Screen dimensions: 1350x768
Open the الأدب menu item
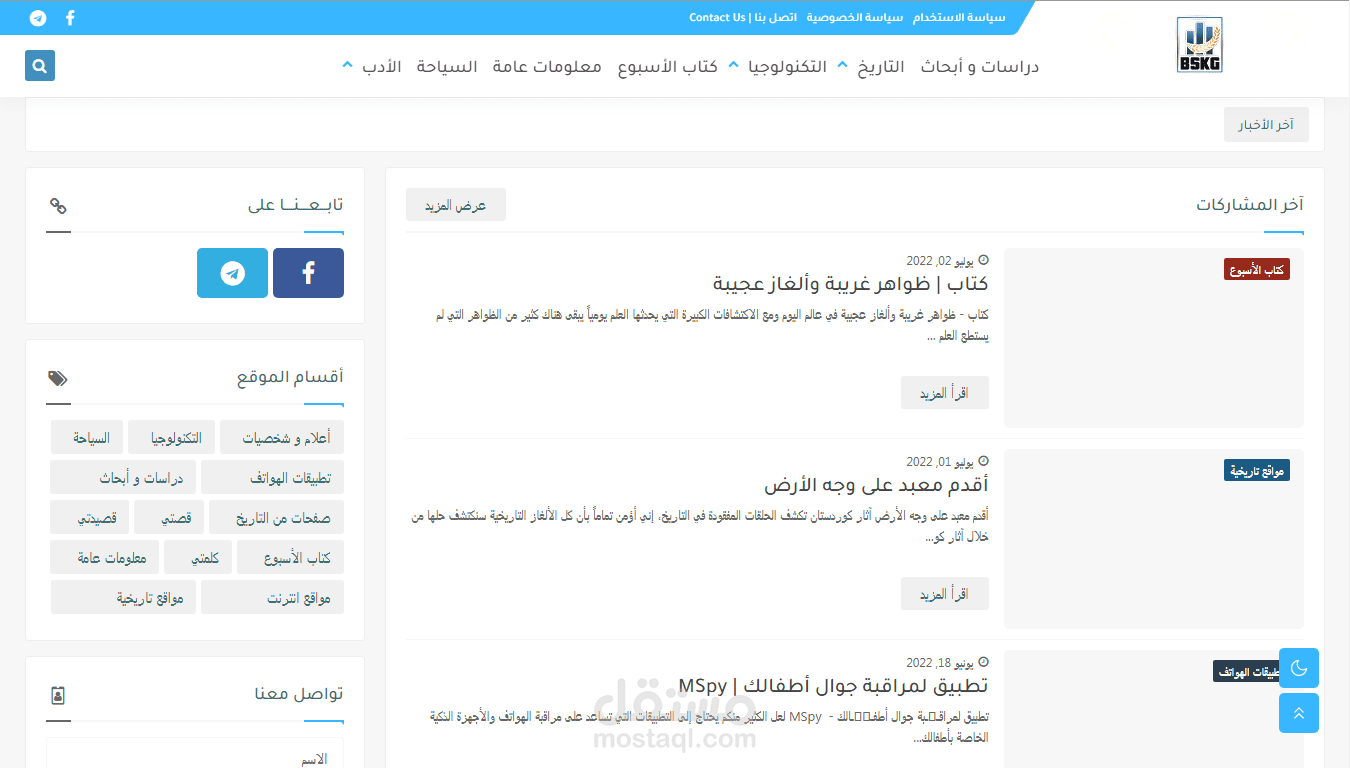click(381, 67)
